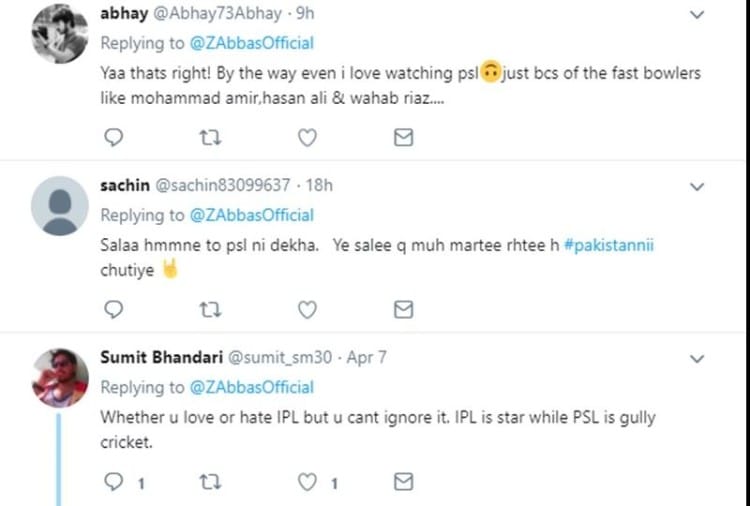Reply to Sumit Bhandari's tweet

(114, 482)
